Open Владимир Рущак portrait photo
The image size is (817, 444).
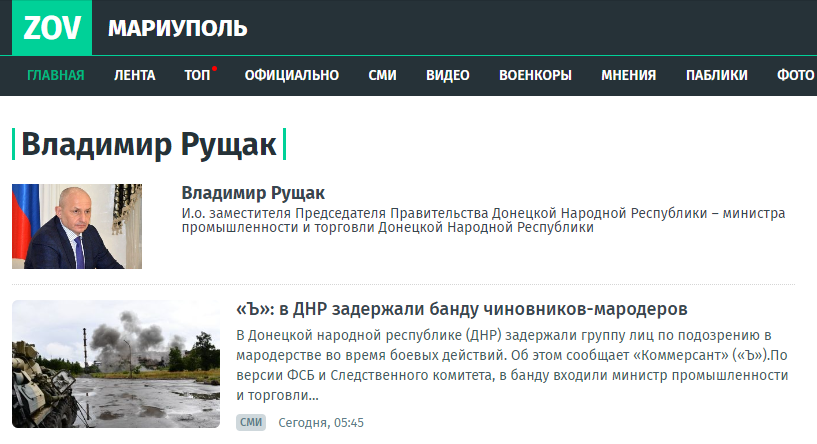pyautogui.click(x=77, y=226)
